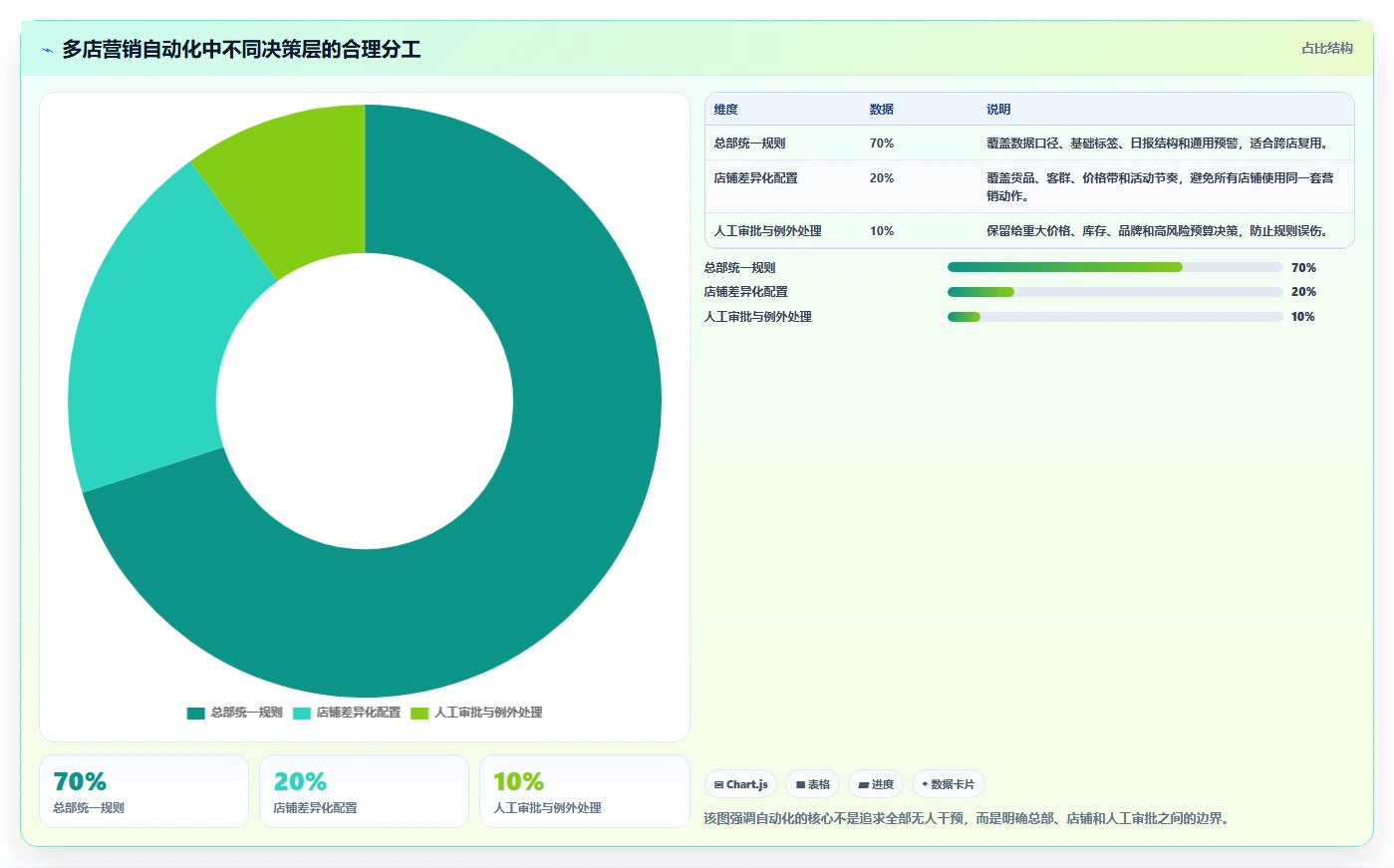Screen dimensions: 1394x868
Task: Click the 数据卡片 tag chip
Action: click(x=948, y=784)
